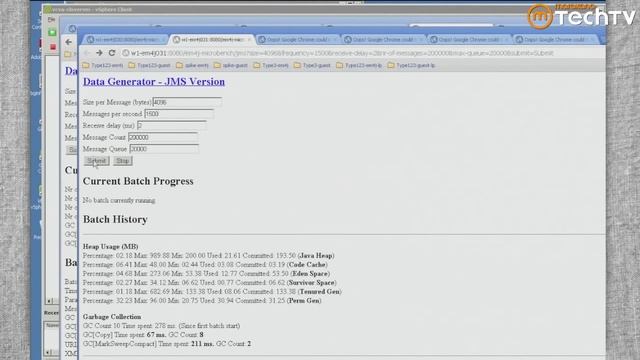Click the greyed-out back arrow in Chrome
640x360 pixels.
pos(87,53)
